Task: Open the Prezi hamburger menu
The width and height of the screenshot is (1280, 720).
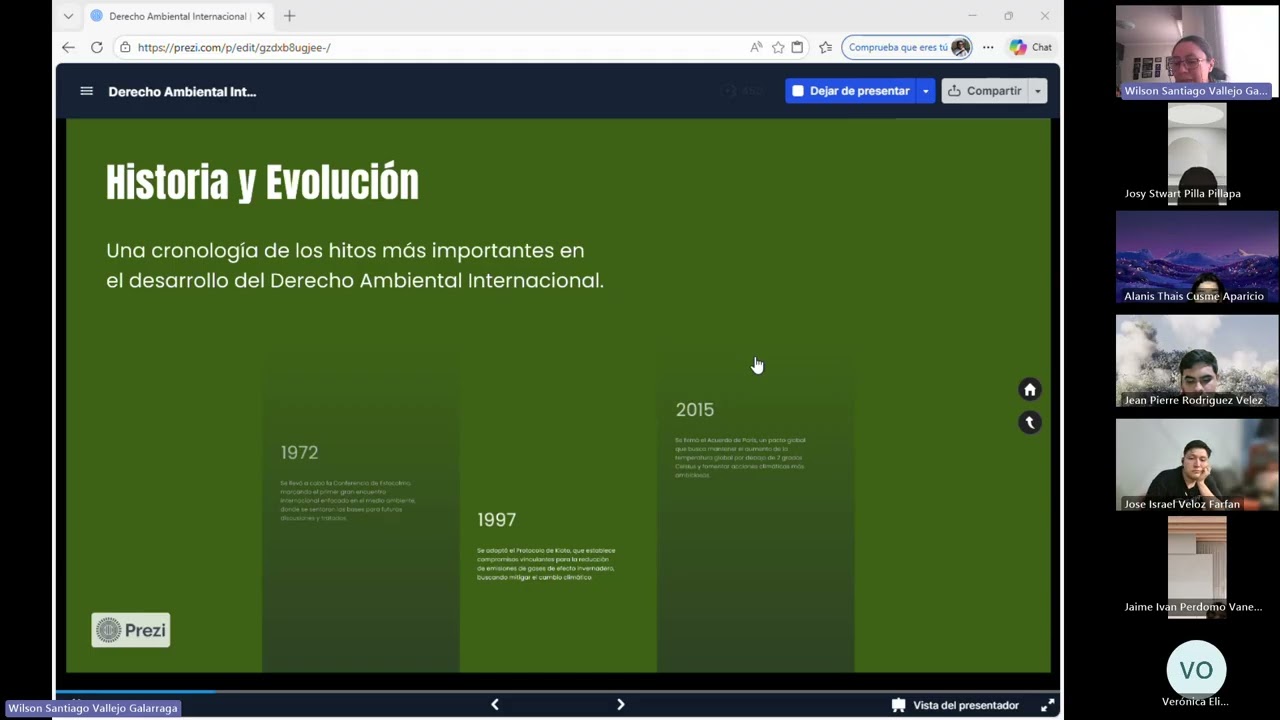Action: click(x=86, y=91)
